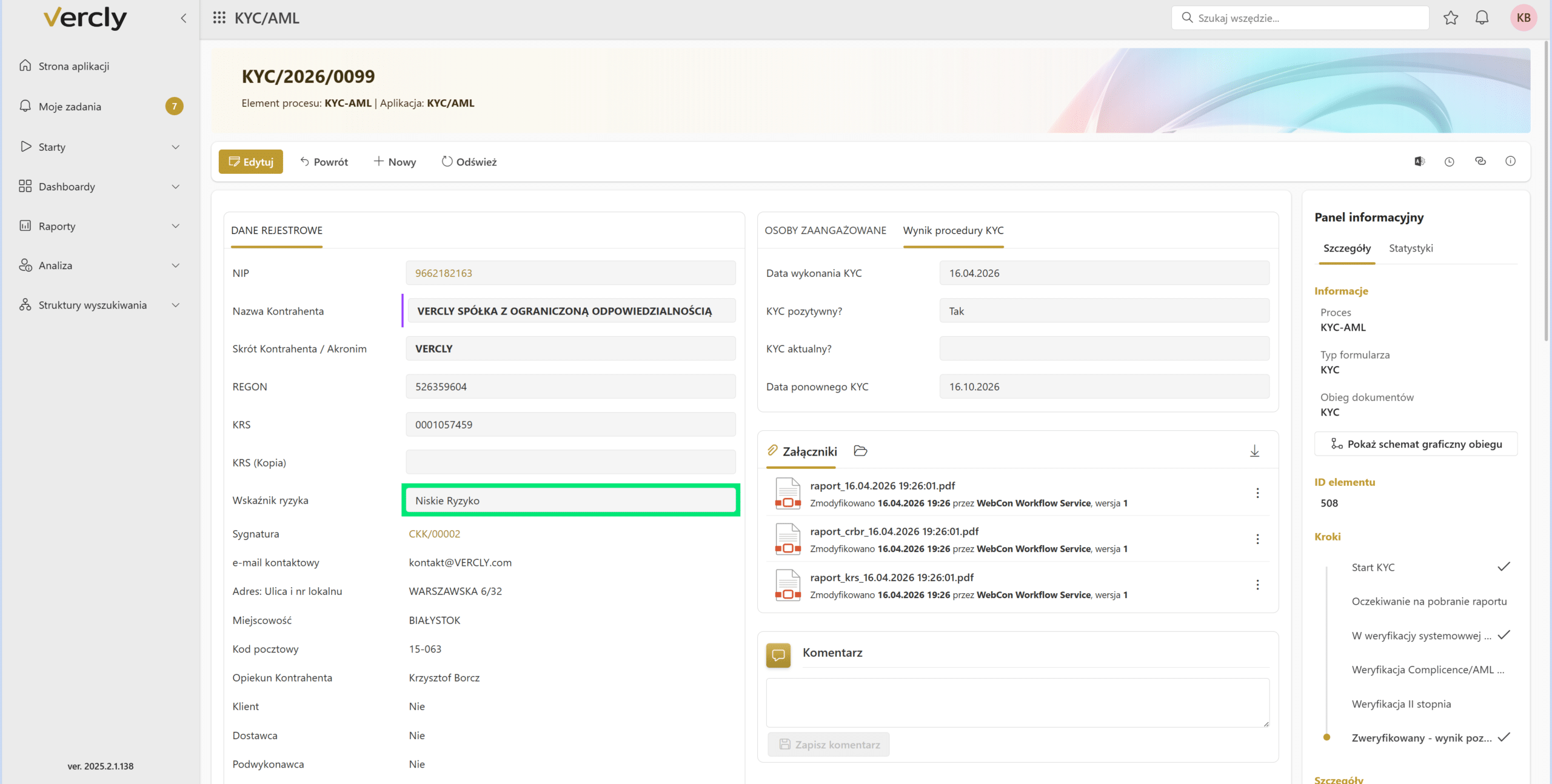Click the e-mail kontakt@VERCLY.com
Viewport: 1552px width, 784px height.
click(460, 563)
